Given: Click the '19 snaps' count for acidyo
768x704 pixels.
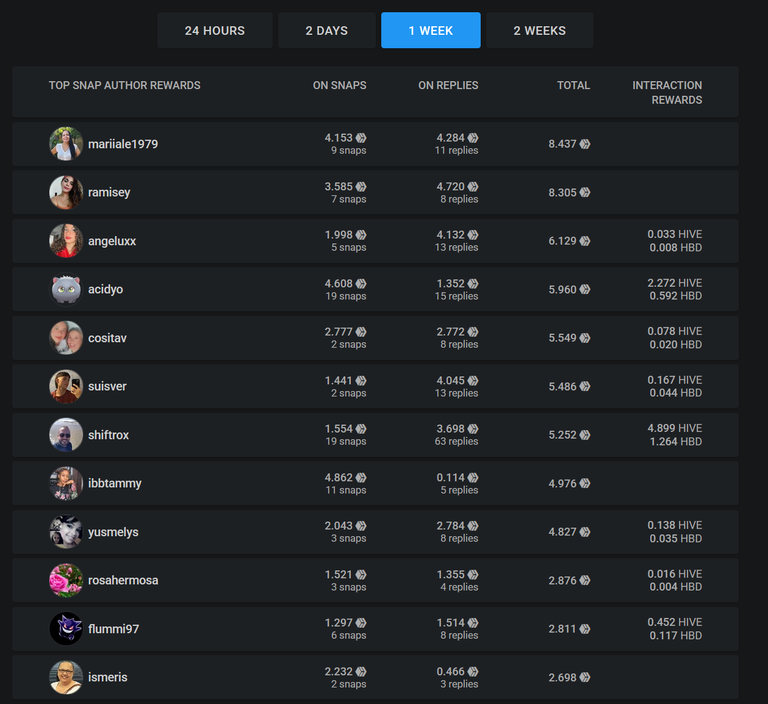Looking at the screenshot, I should pos(346,296).
